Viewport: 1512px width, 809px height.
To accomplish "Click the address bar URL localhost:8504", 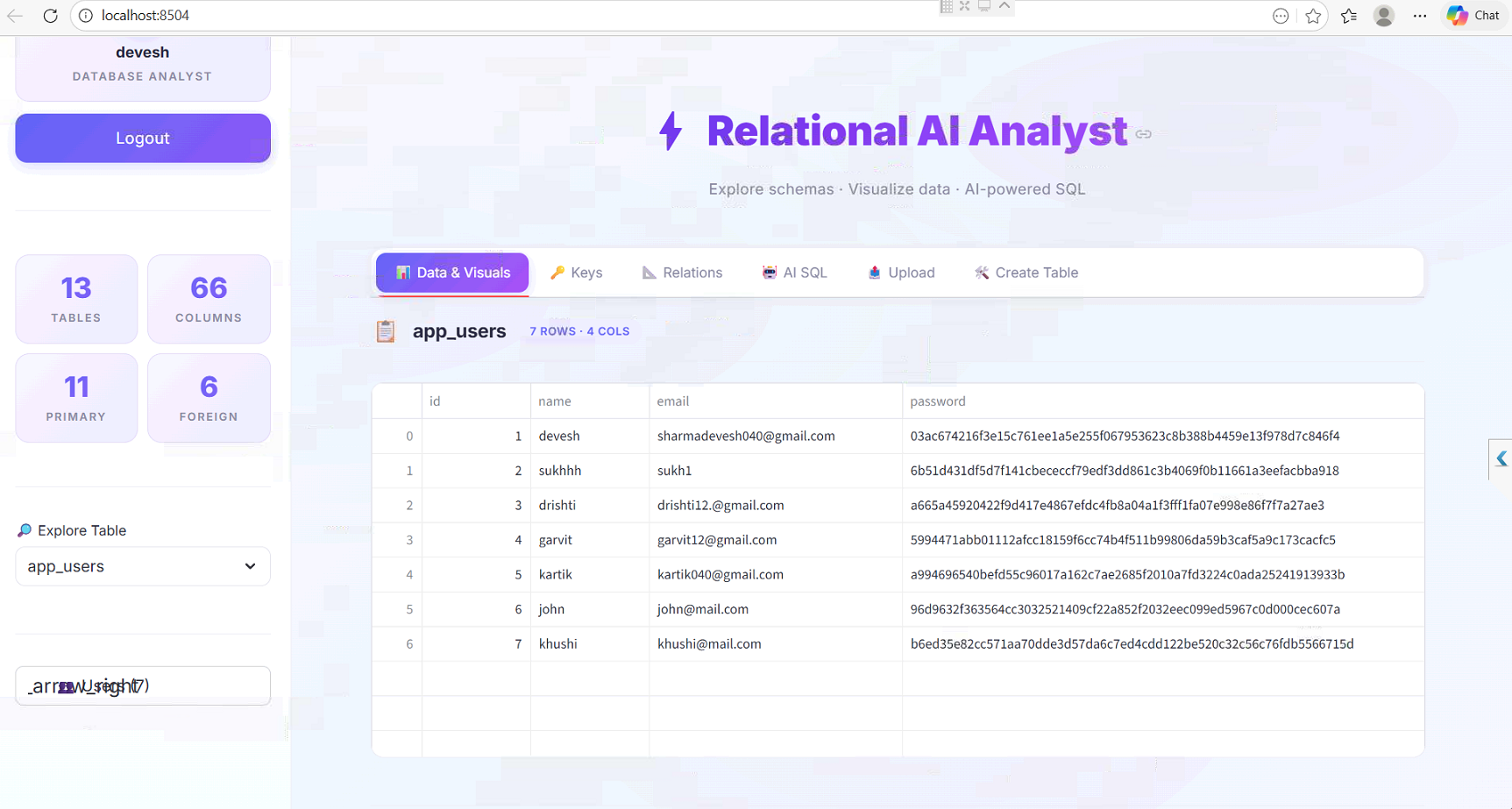I will [146, 16].
